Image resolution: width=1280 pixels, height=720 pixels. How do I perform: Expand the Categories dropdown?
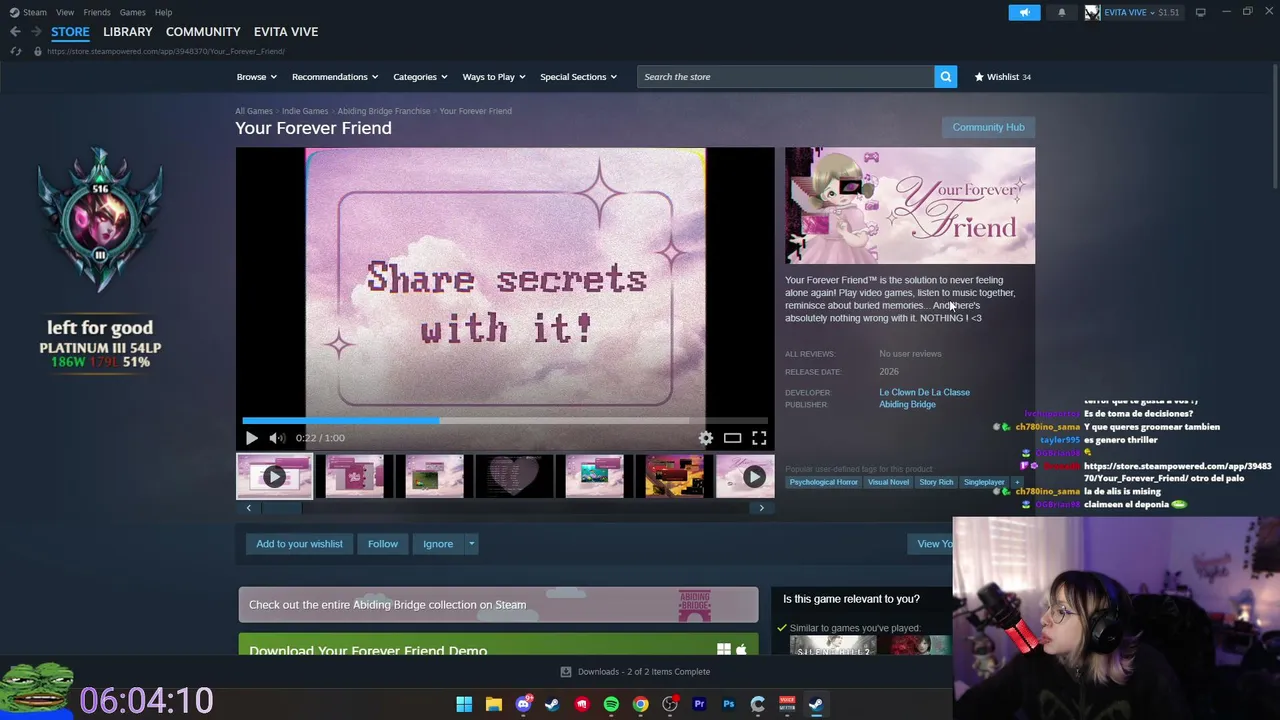coord(420,77)
